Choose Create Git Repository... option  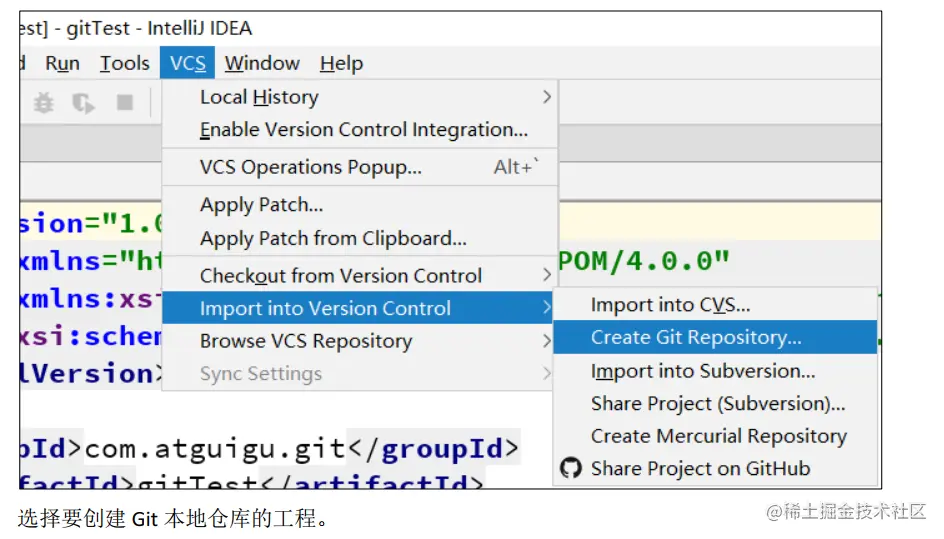coord(715,337)
